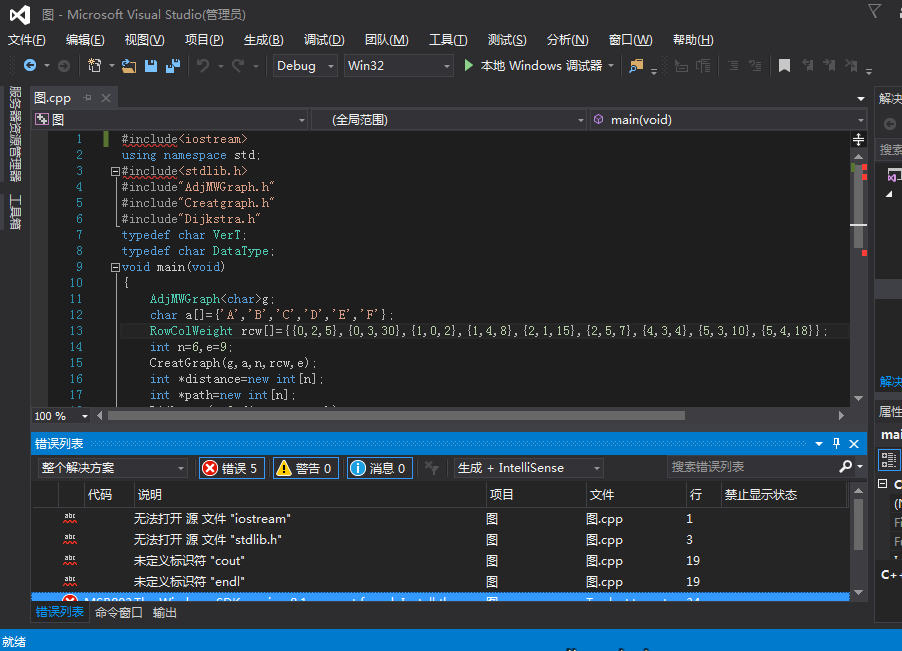The height and width of the screenshot is (651, 902).
Task: Click the New Project toolbar icon
Action: [x=95, y=65]
